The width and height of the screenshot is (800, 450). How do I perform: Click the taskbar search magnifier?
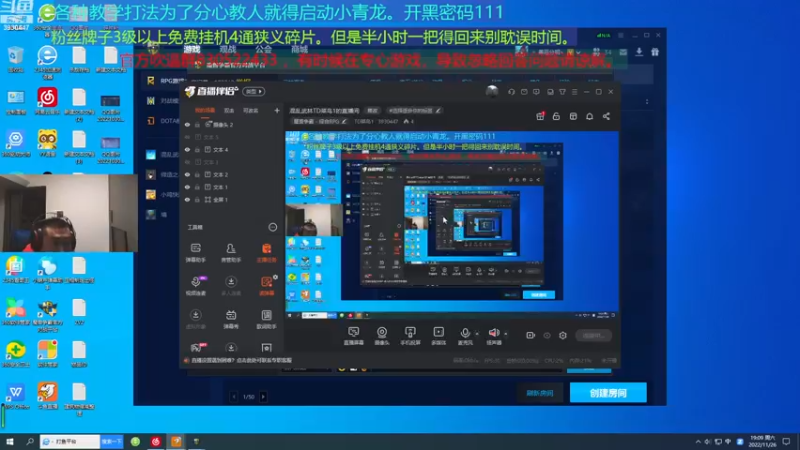pos(30,441)
